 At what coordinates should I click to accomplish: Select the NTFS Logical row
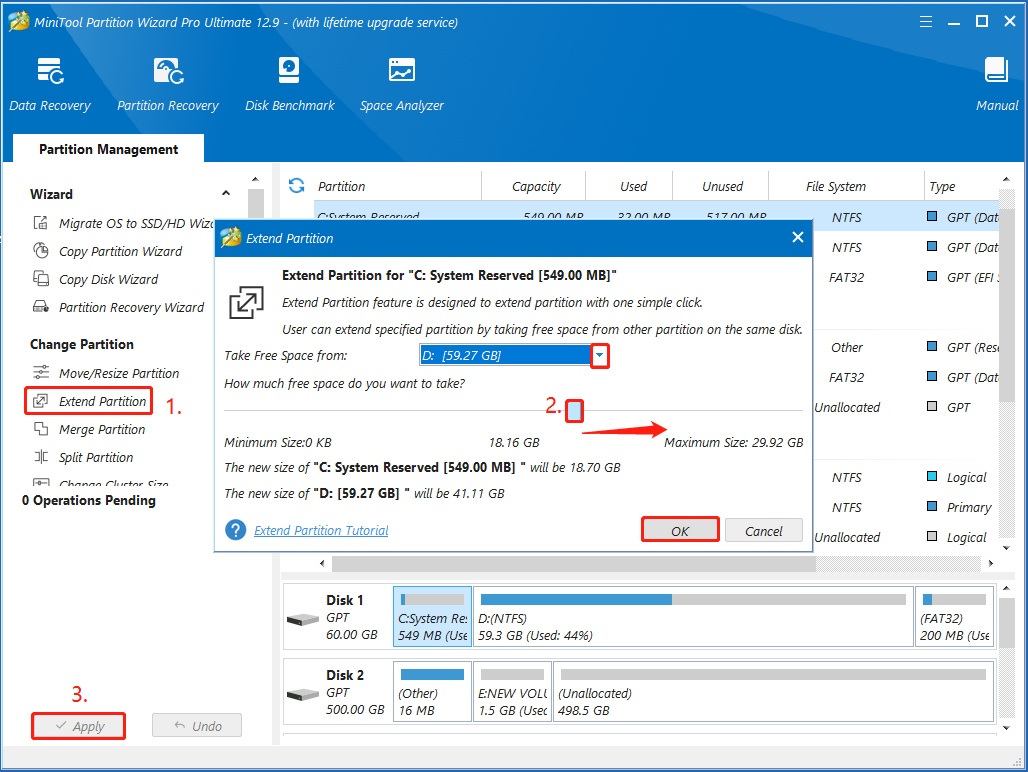(x=906, y=477)
